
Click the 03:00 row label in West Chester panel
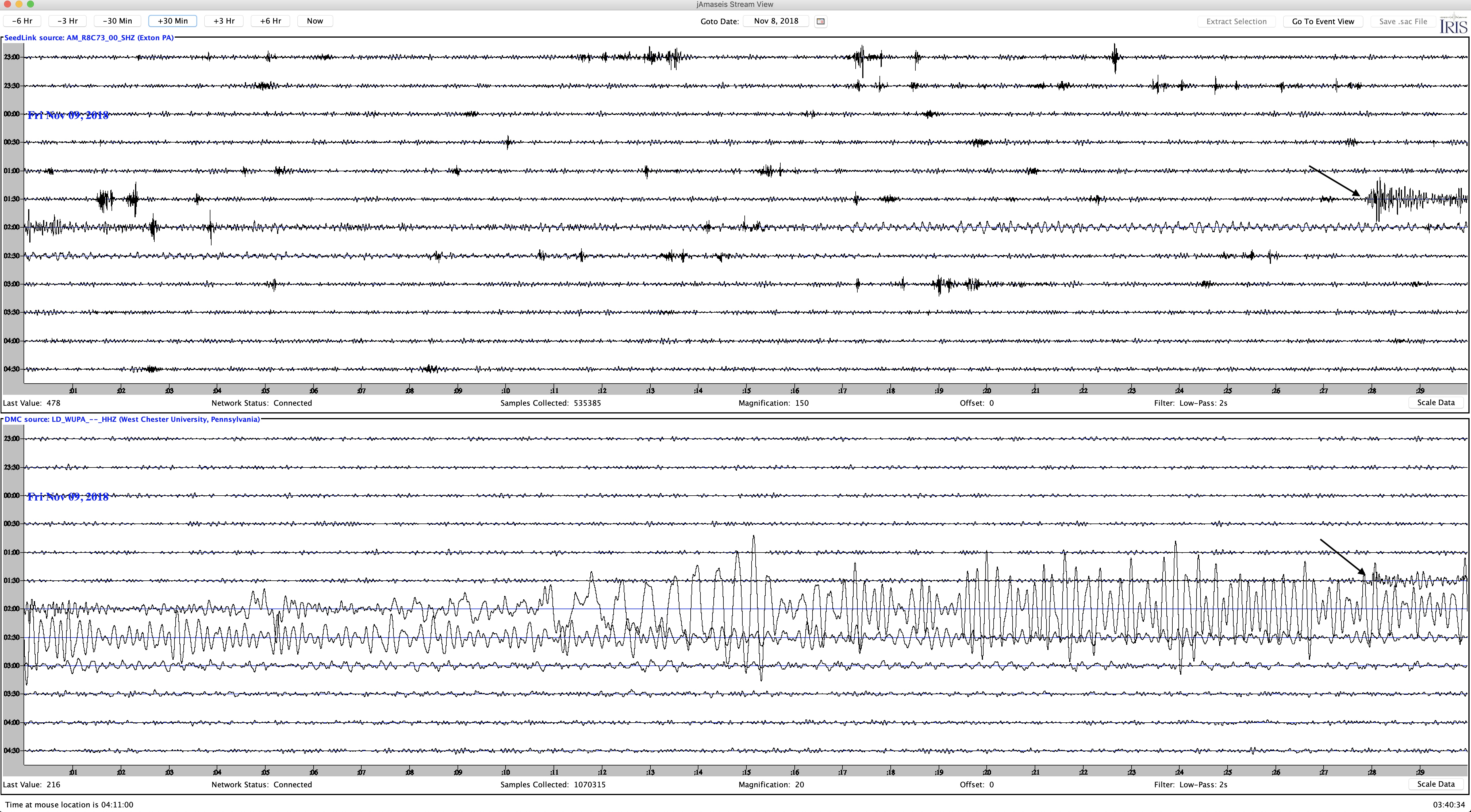pos(11,665)
